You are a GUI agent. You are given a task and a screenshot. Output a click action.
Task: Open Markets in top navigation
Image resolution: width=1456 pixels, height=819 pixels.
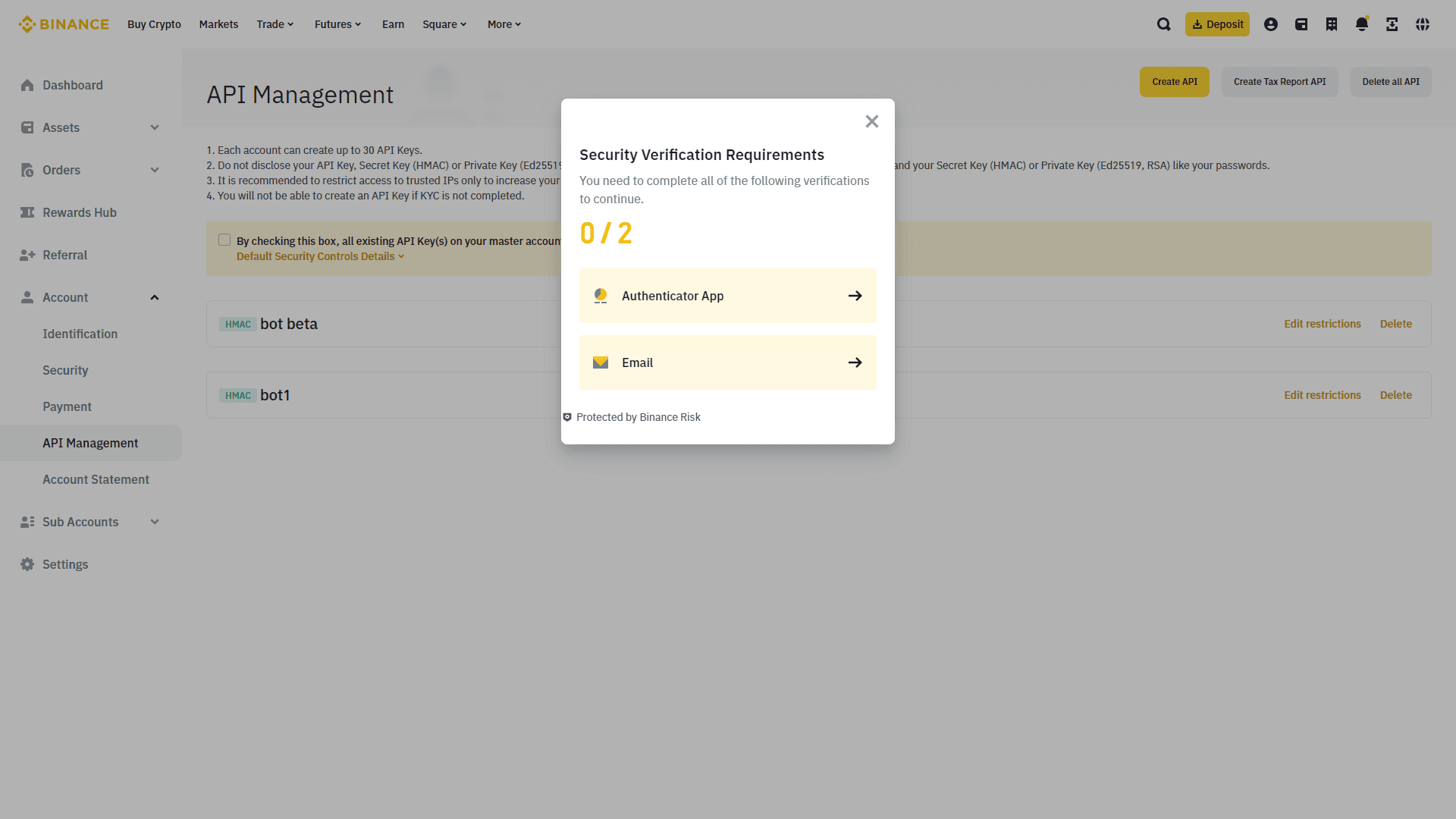tap(218, 24)
